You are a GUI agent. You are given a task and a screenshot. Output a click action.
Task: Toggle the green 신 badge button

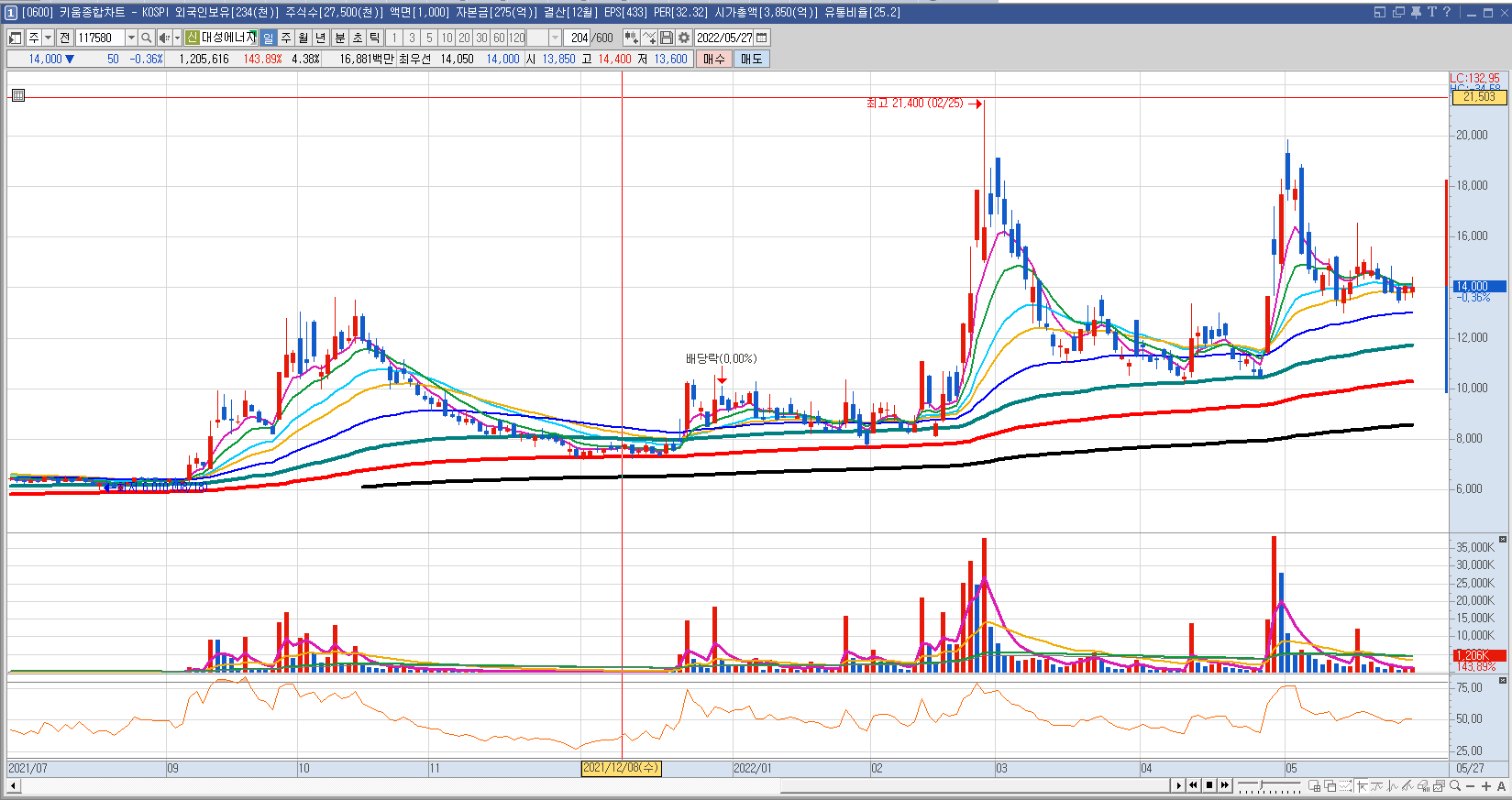[x=191, y=38]
